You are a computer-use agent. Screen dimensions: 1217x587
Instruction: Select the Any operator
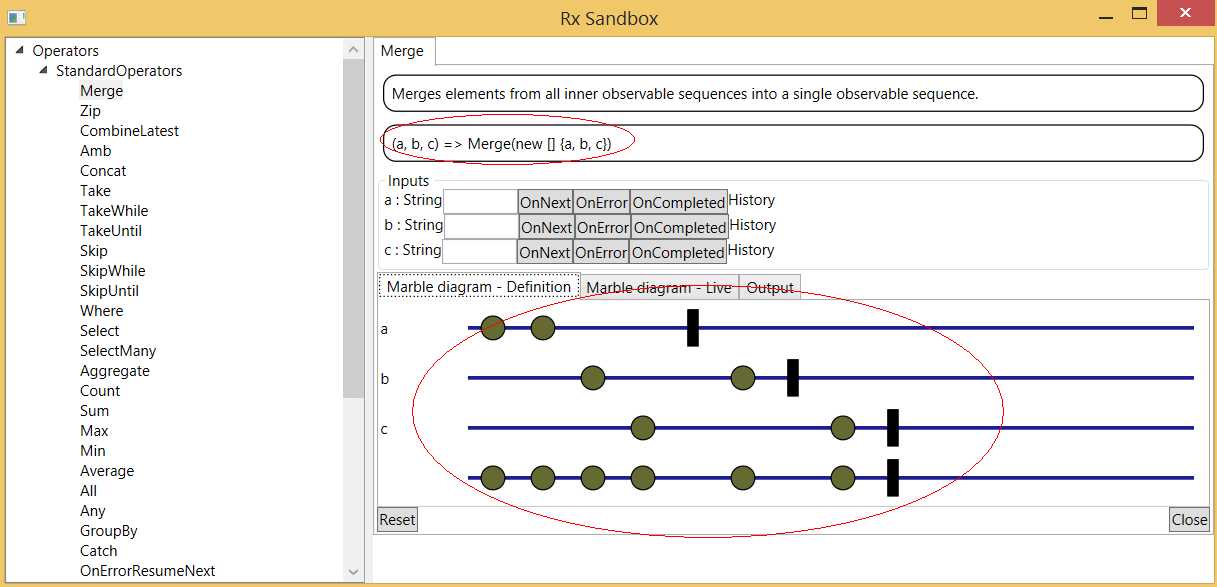tap(93, 511)
